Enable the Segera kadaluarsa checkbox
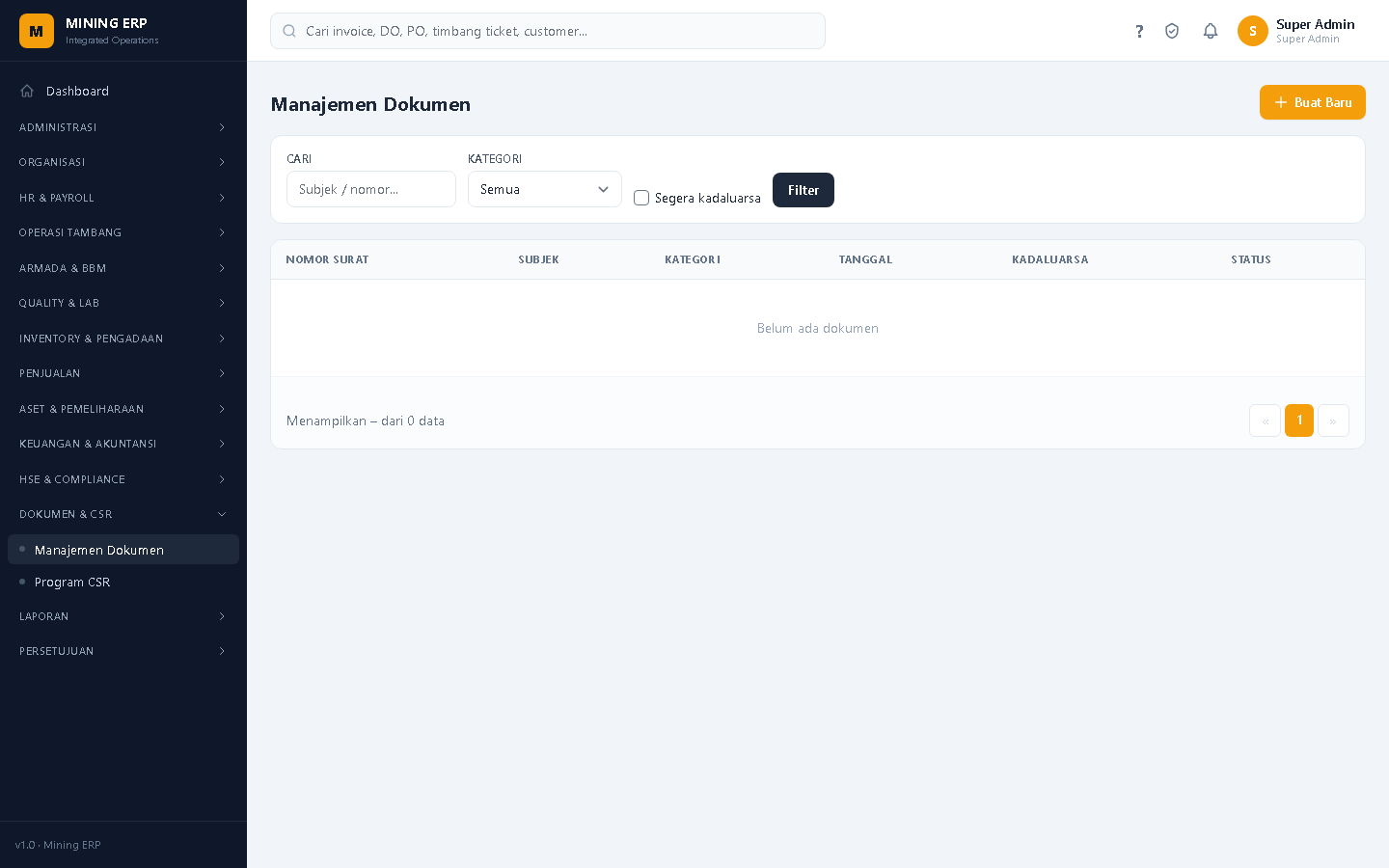 coord(641,198)
